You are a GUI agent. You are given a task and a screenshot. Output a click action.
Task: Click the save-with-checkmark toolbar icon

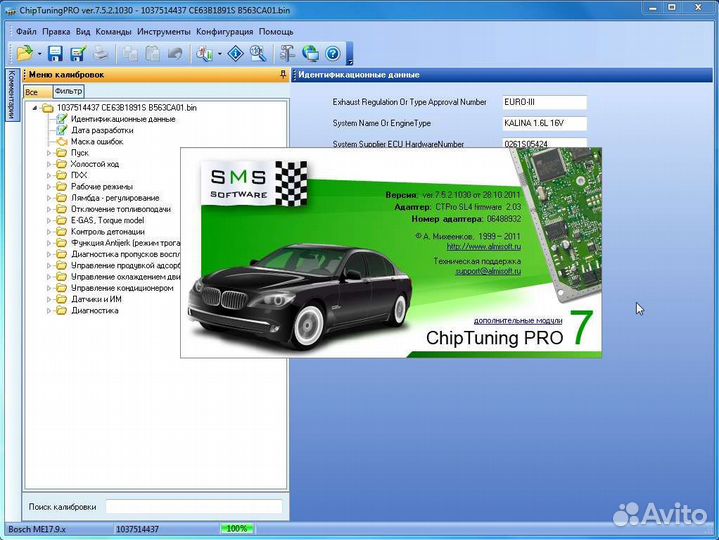tap(78, 53)
